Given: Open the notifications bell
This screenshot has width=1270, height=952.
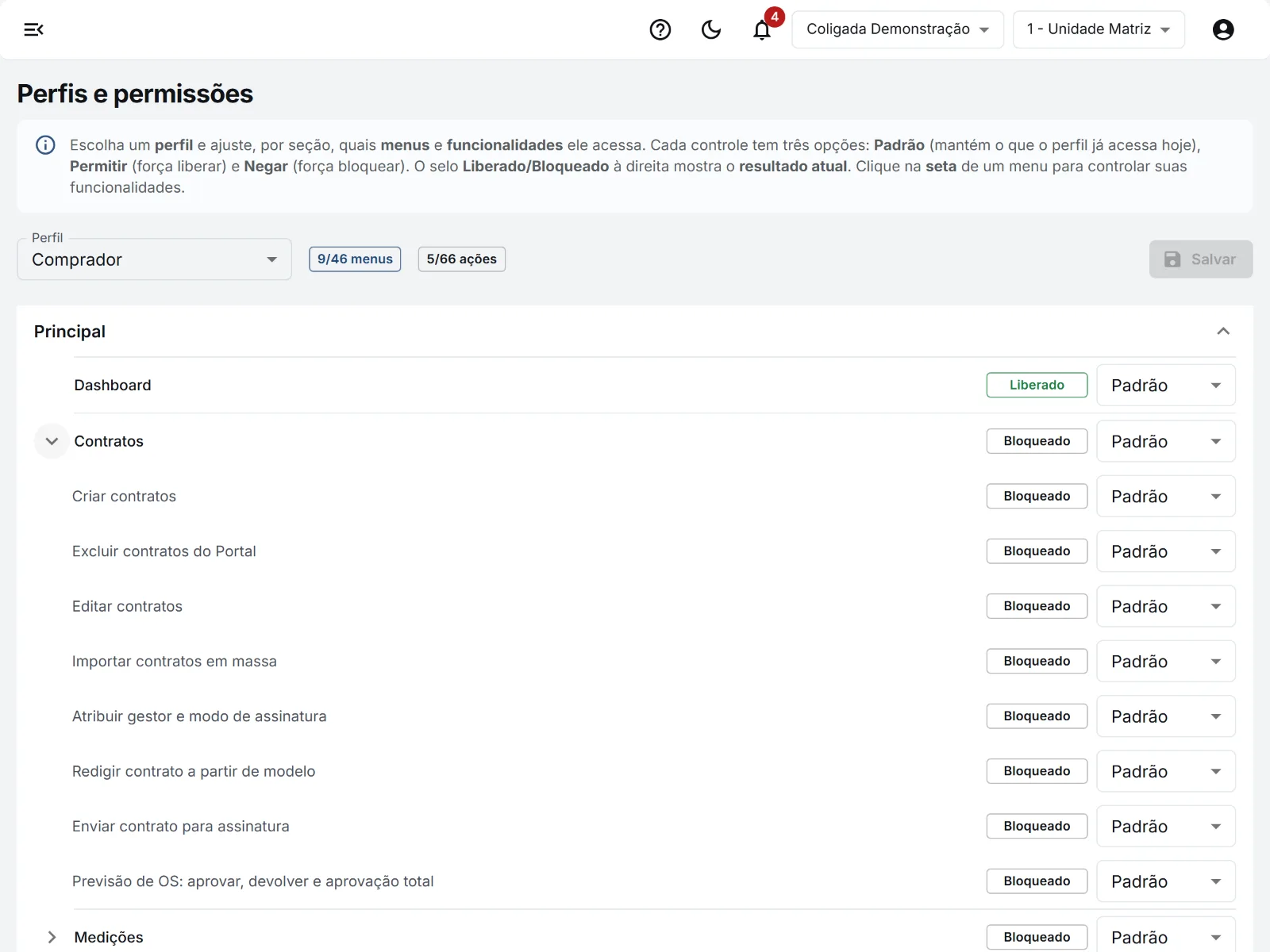Looking at the screenshot, I should coord(762,29).
